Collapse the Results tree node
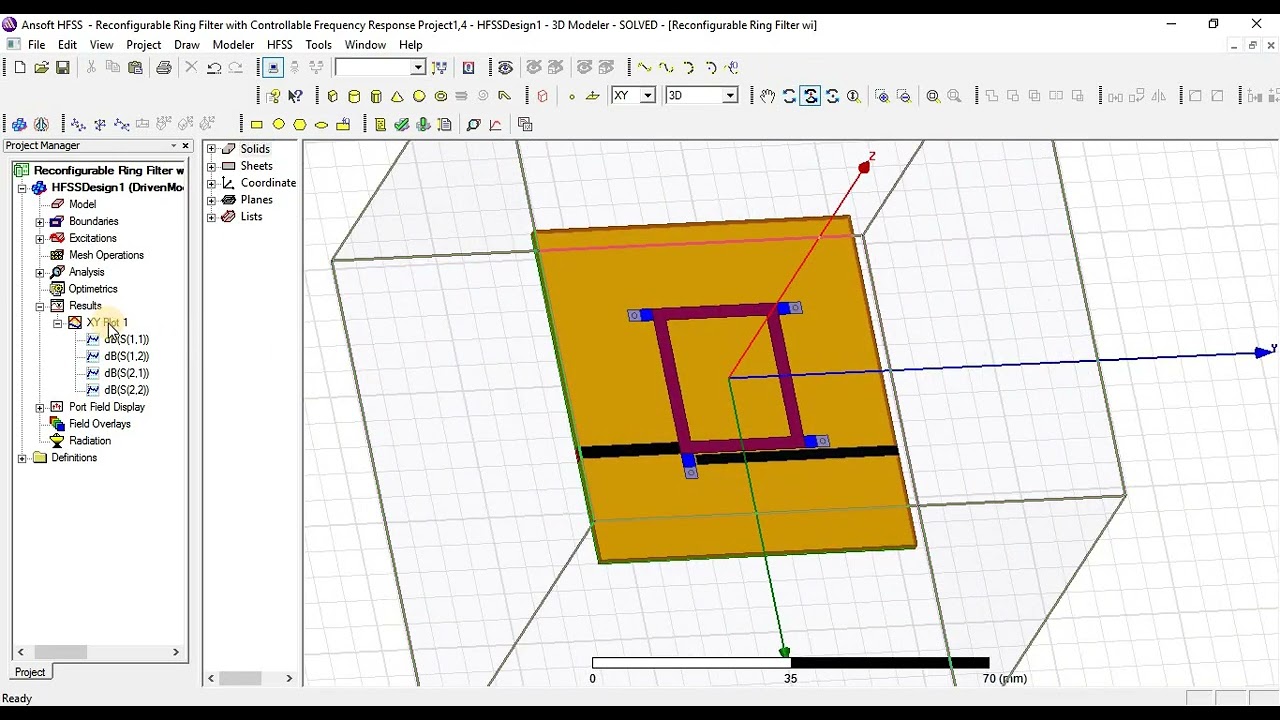Viewport: 1280px width, 720px height. (40, 306)
